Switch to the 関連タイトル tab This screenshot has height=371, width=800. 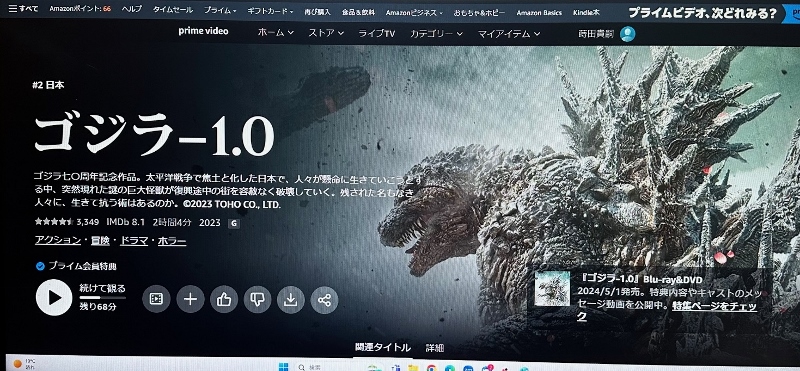click(x=383, y=348)
